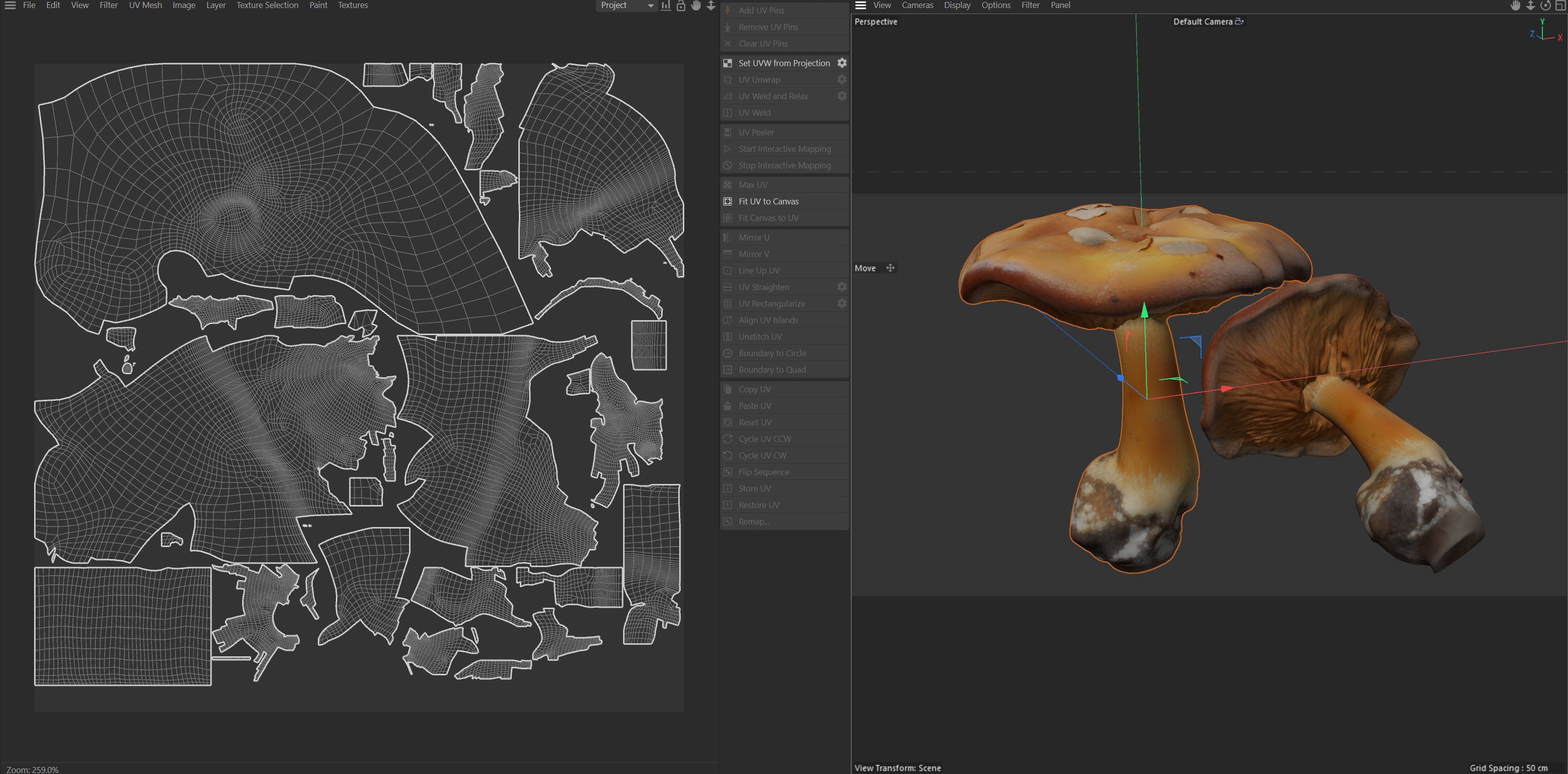The height and width of the screenshot is (774, 1568).
Task: Click the camera icon beside Default Camera
Action: pos(1239,22)
